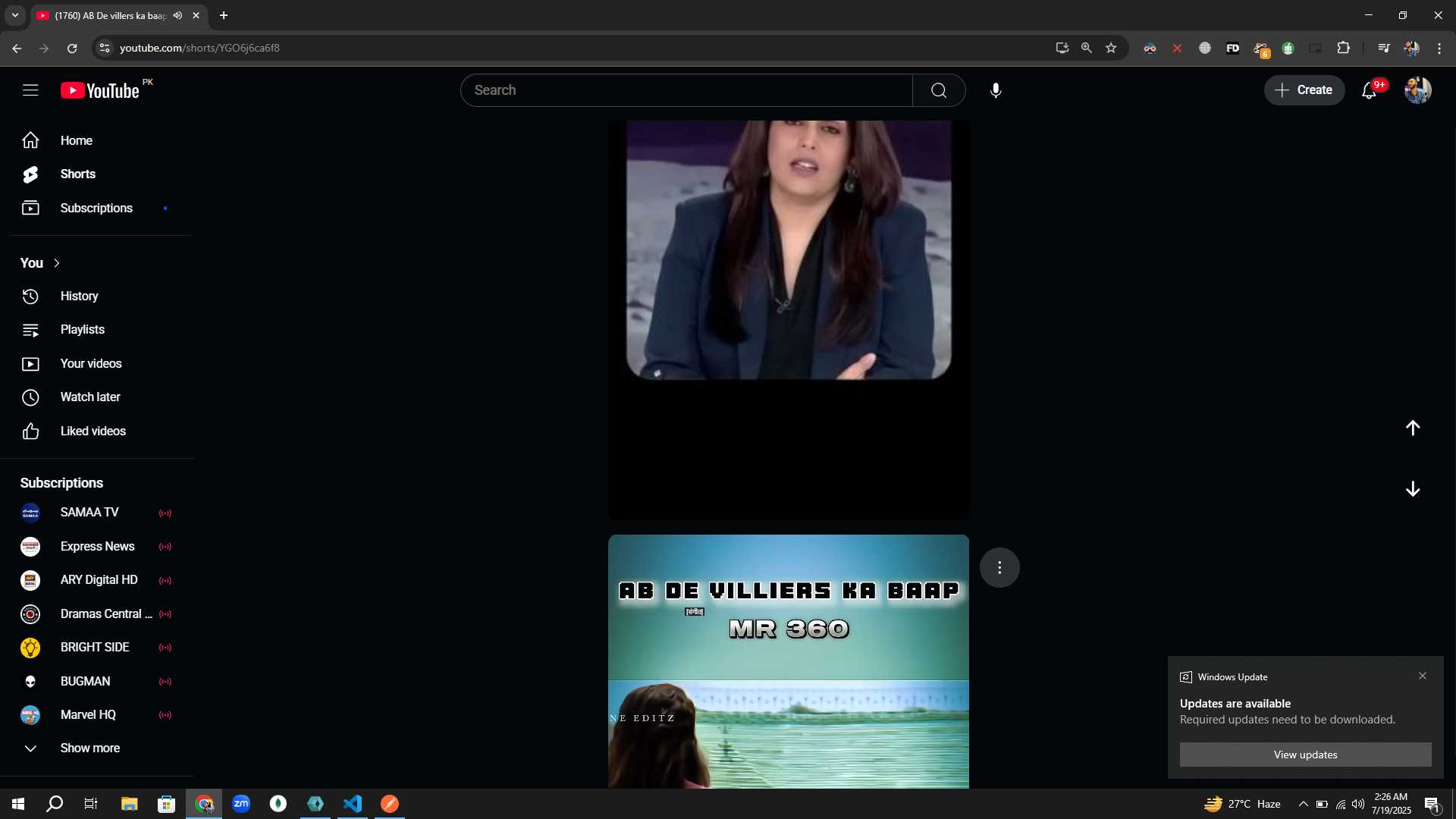The height and width of the screenshot is (819, 1456).
Task: Show hidden system tray icons
Action: tap(1303, 805)
